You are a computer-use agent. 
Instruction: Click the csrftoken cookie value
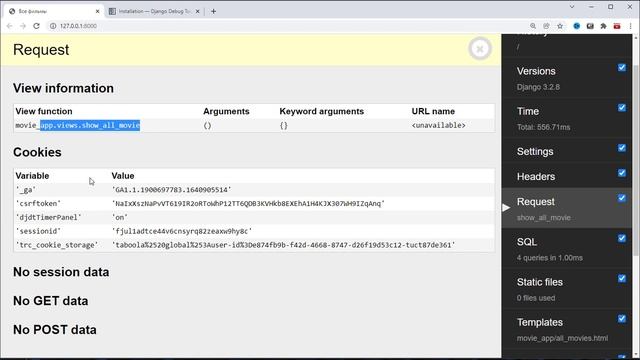tap(248, 204)
